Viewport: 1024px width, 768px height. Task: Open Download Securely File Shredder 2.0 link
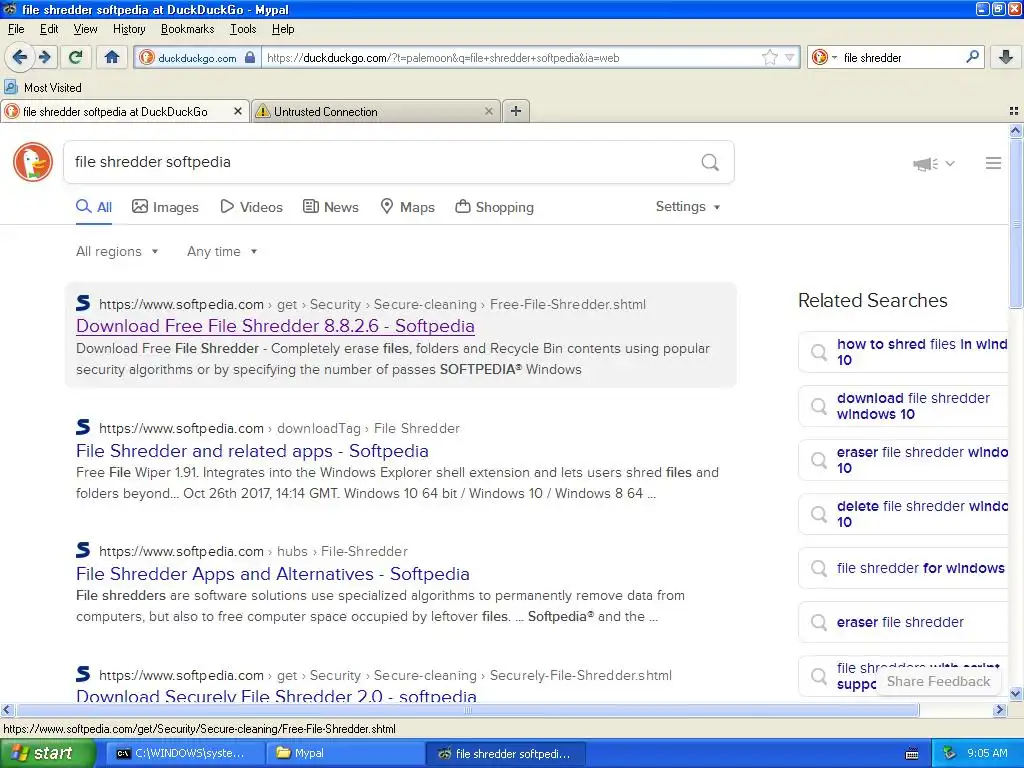click(x=276, y=695)
